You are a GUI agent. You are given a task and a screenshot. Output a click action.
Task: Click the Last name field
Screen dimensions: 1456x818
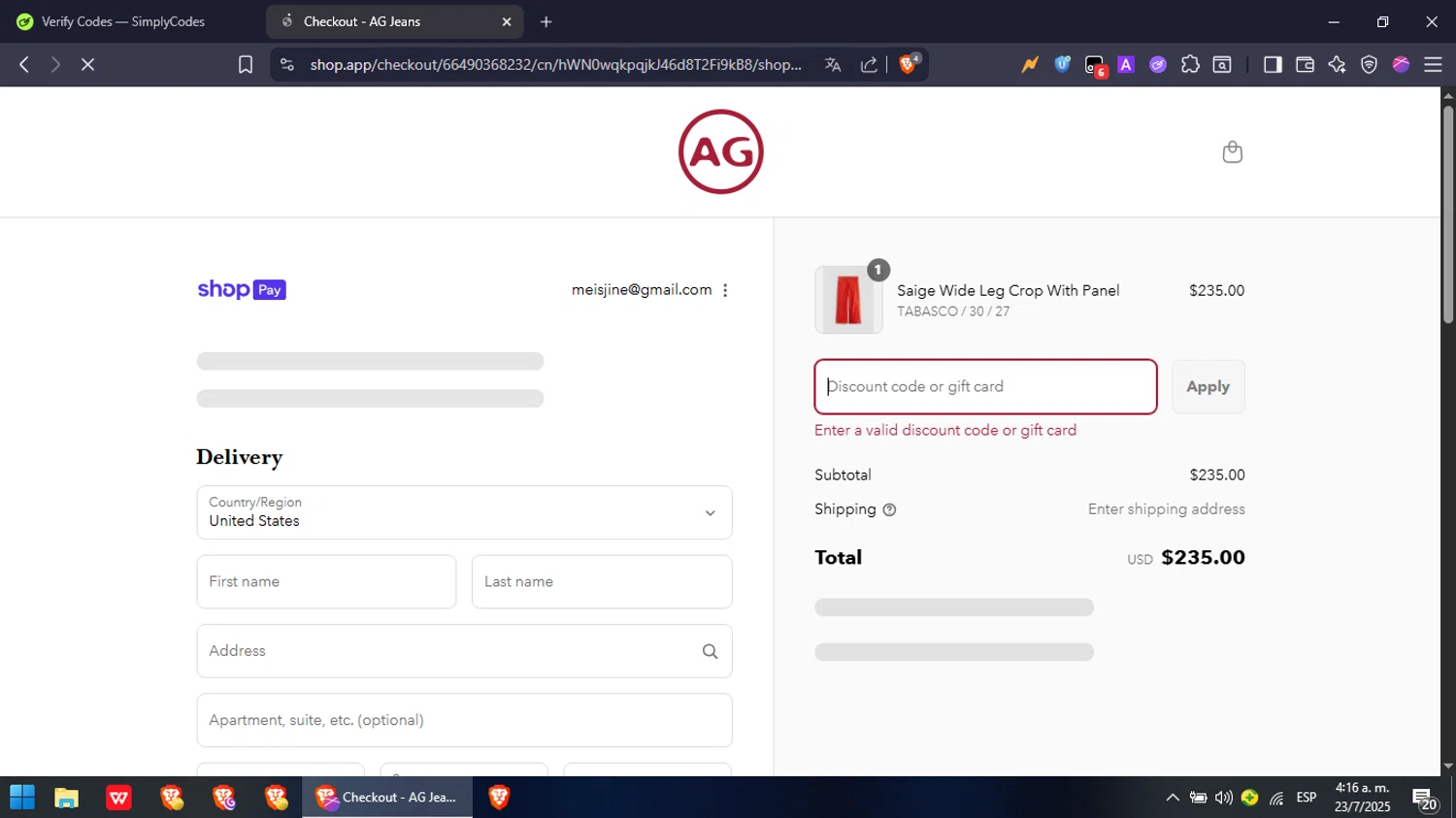pyautogui.click(x=602, y=581)
